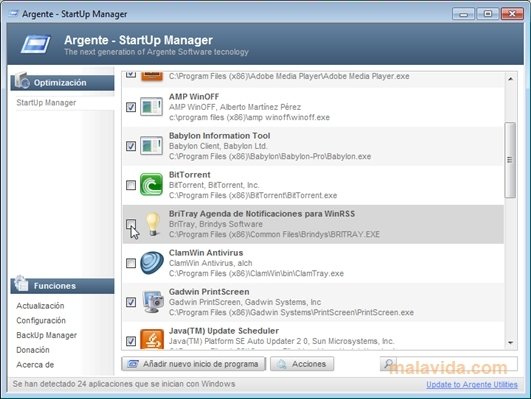Viewport: 531px width, 399px height.
Task: Click the Adobe Media Player.exe path
Action: (x=289, y=76)
